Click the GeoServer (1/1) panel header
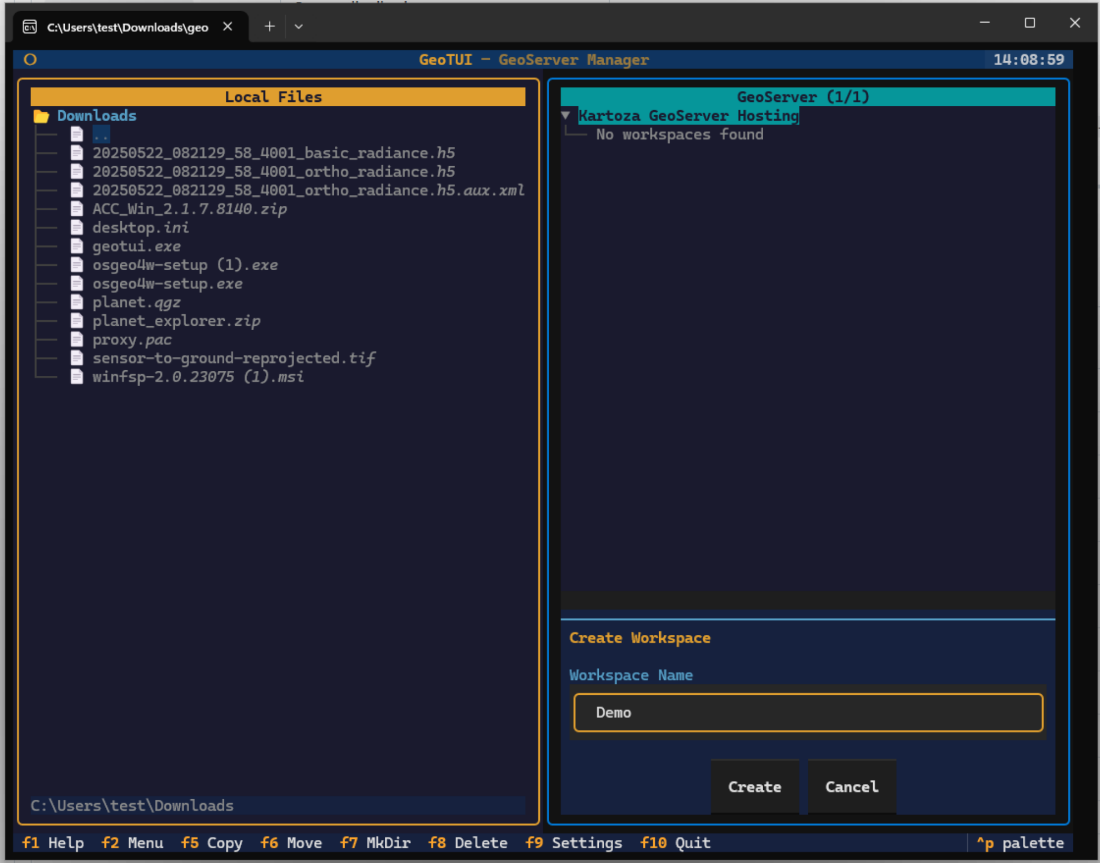1100x863 pixels. tap(808, 97)
